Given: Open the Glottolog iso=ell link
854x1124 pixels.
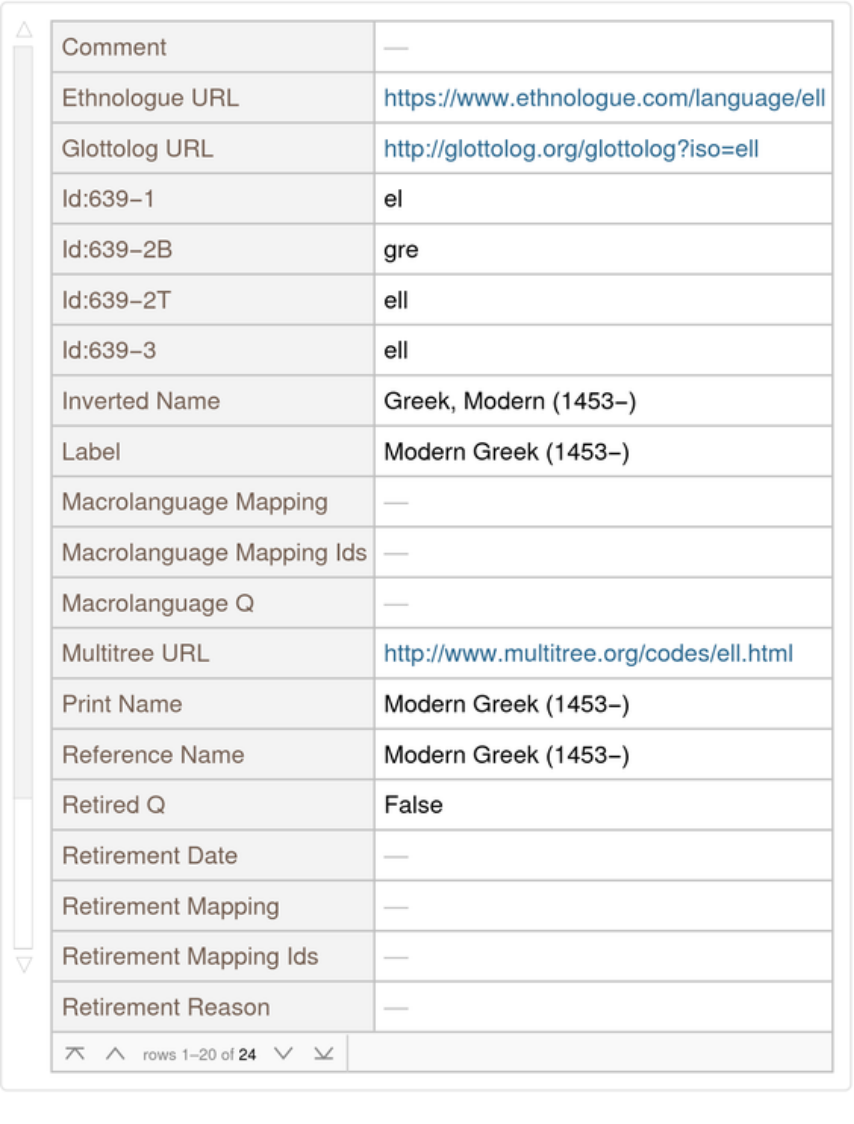Looking at the screenshot, I should pos(571,149).
